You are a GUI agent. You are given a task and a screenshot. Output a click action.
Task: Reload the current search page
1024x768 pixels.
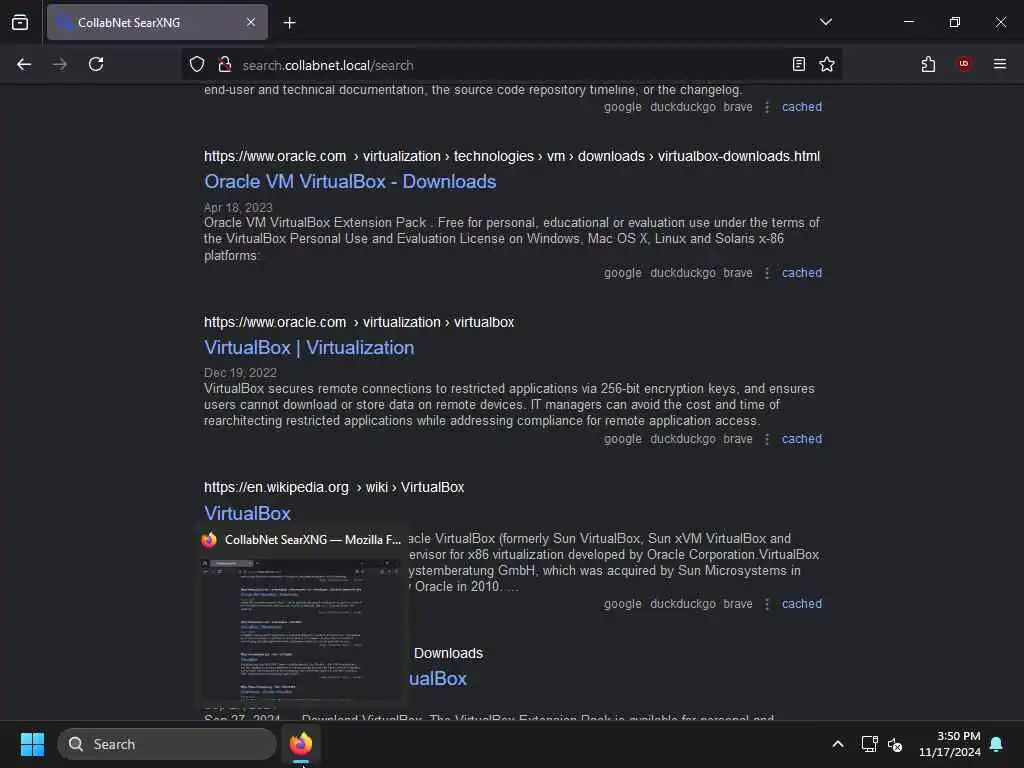[96, 64]
